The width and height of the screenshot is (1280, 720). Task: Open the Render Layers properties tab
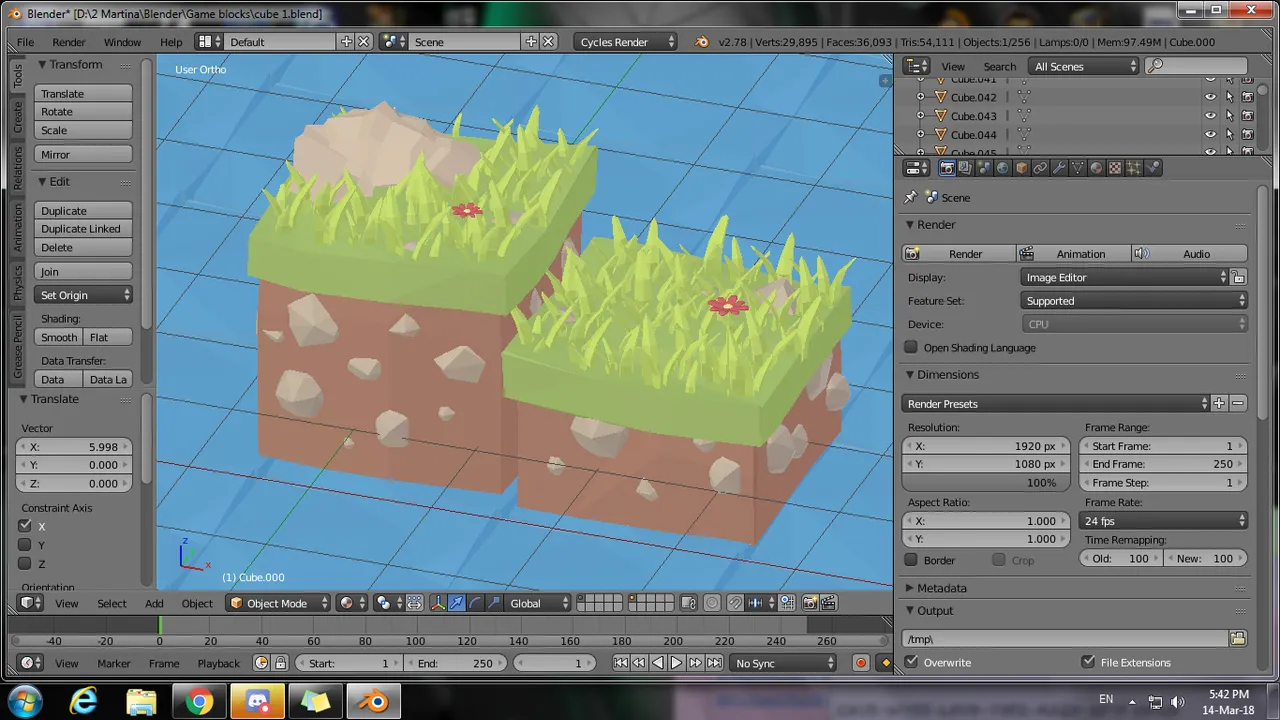tap(966, 168)
